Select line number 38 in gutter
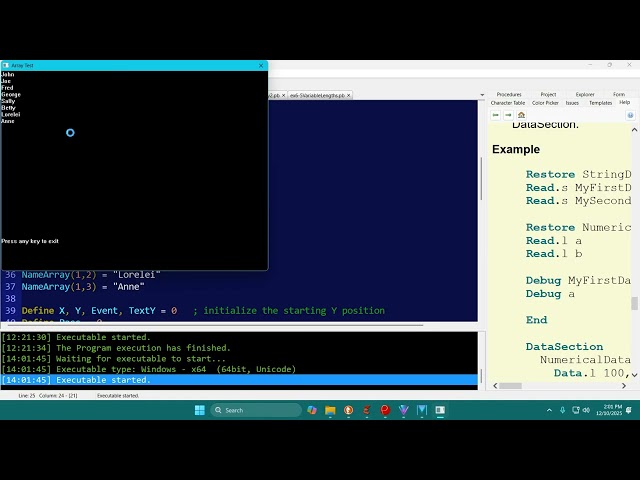 [x=10, y=298]
